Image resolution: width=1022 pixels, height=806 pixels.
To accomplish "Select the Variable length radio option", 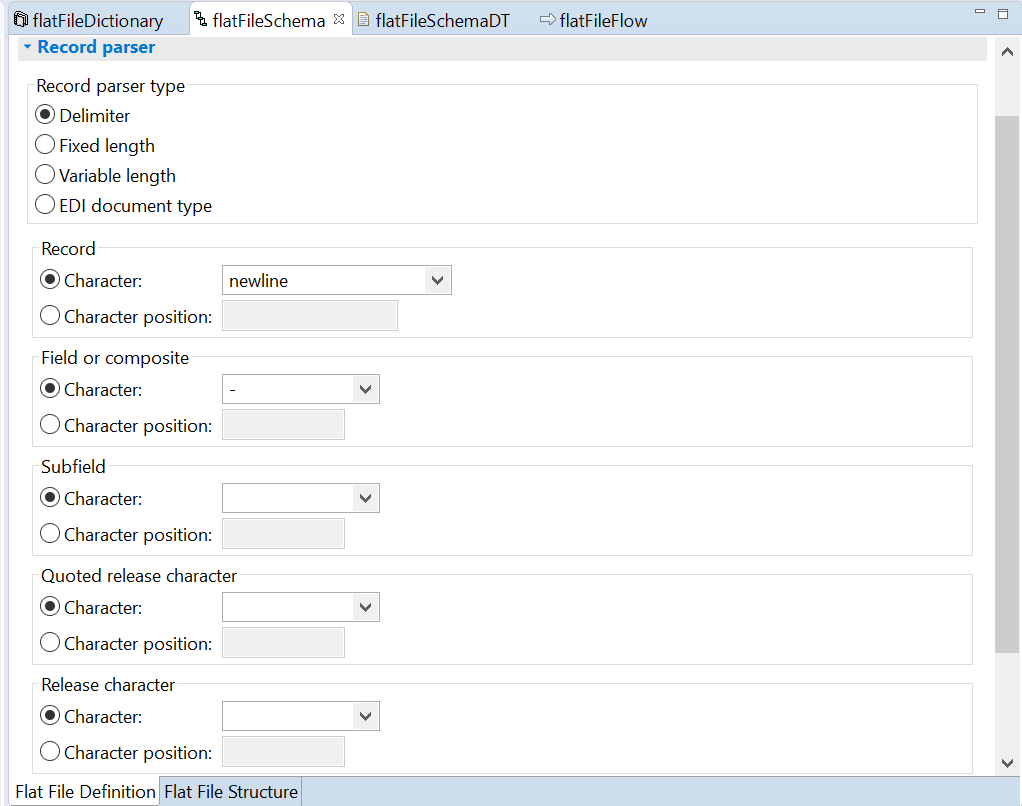I will coord(45,174).
